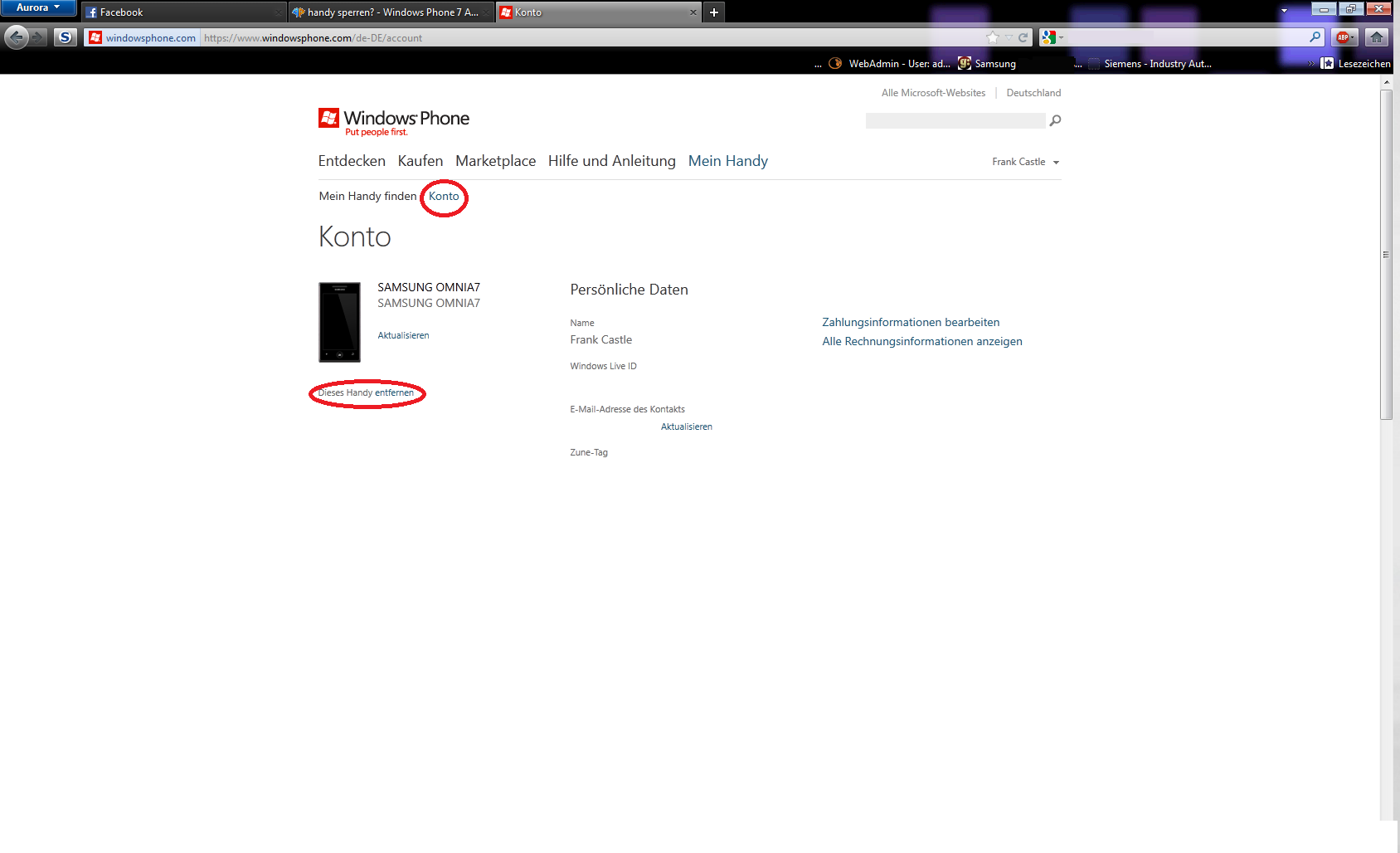Image resolution: width=1400 pixels, height=853 pixels.
Task: Open the Marketplace menu
Action: [495, 161]
